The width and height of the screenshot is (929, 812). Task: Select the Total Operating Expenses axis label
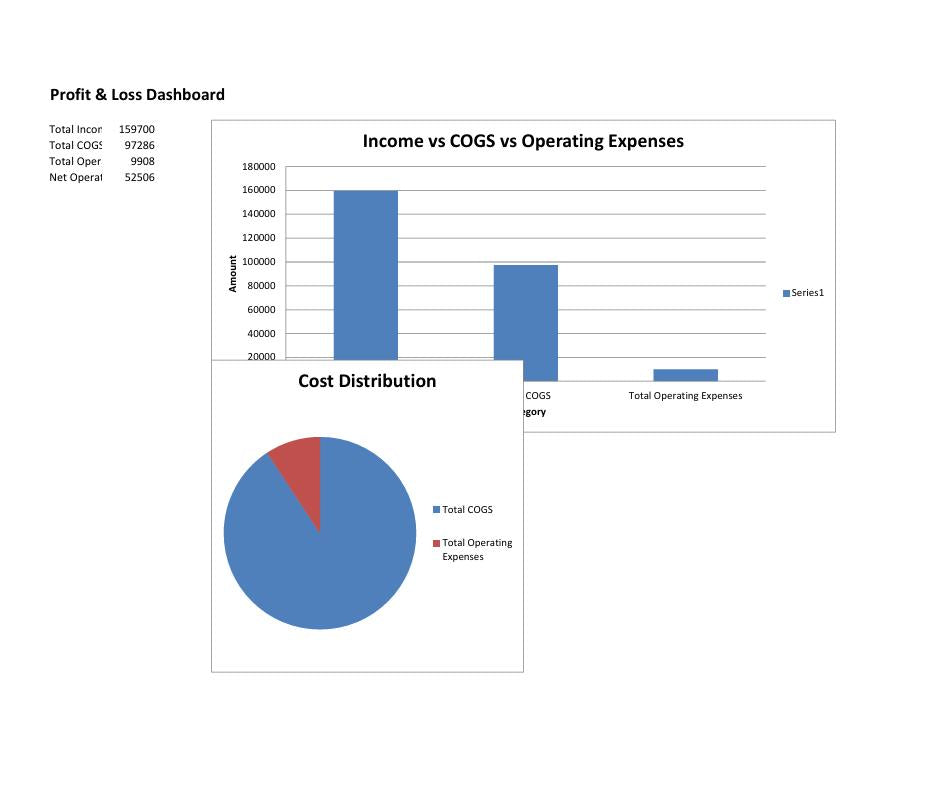(685, 395)
